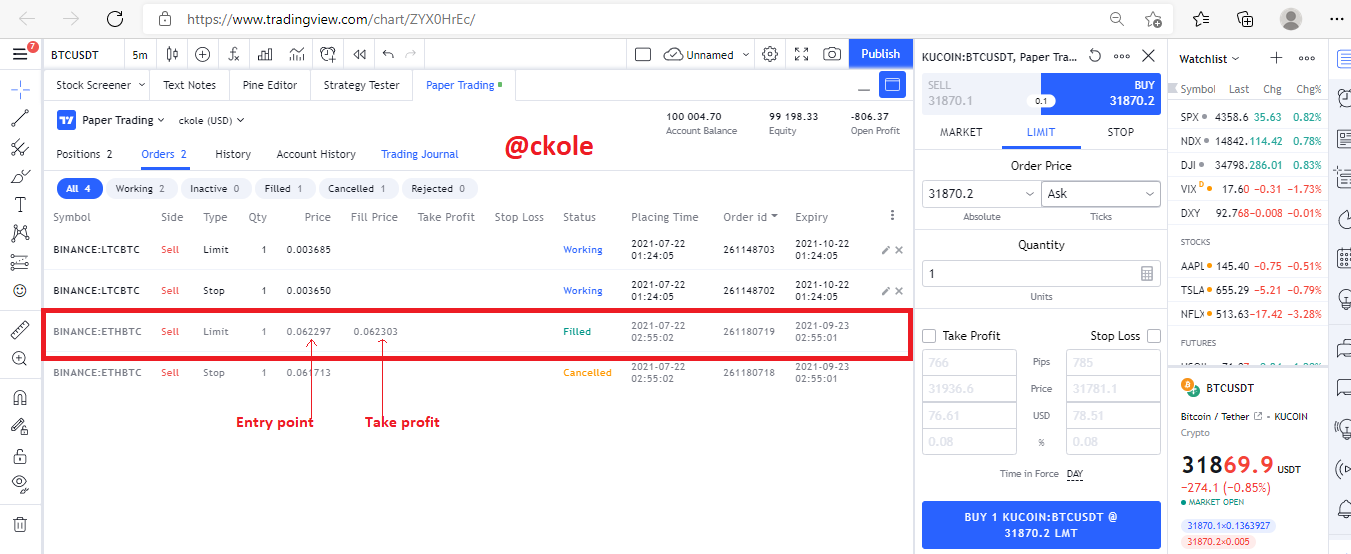The width and height of the screenshot is (1351, 554).
Task: Expand the ckole (USD) account dropdown
Action: pyautogui.click(x=211, y=120)
